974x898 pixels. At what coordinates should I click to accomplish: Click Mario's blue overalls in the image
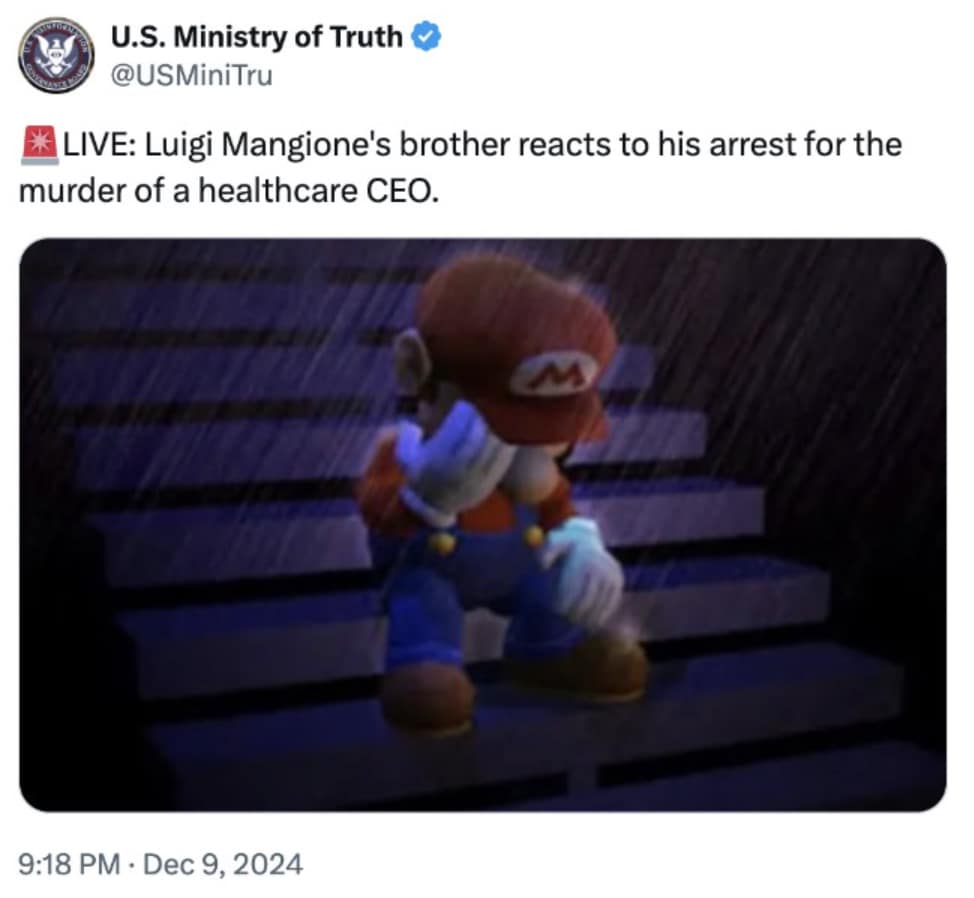420,600
